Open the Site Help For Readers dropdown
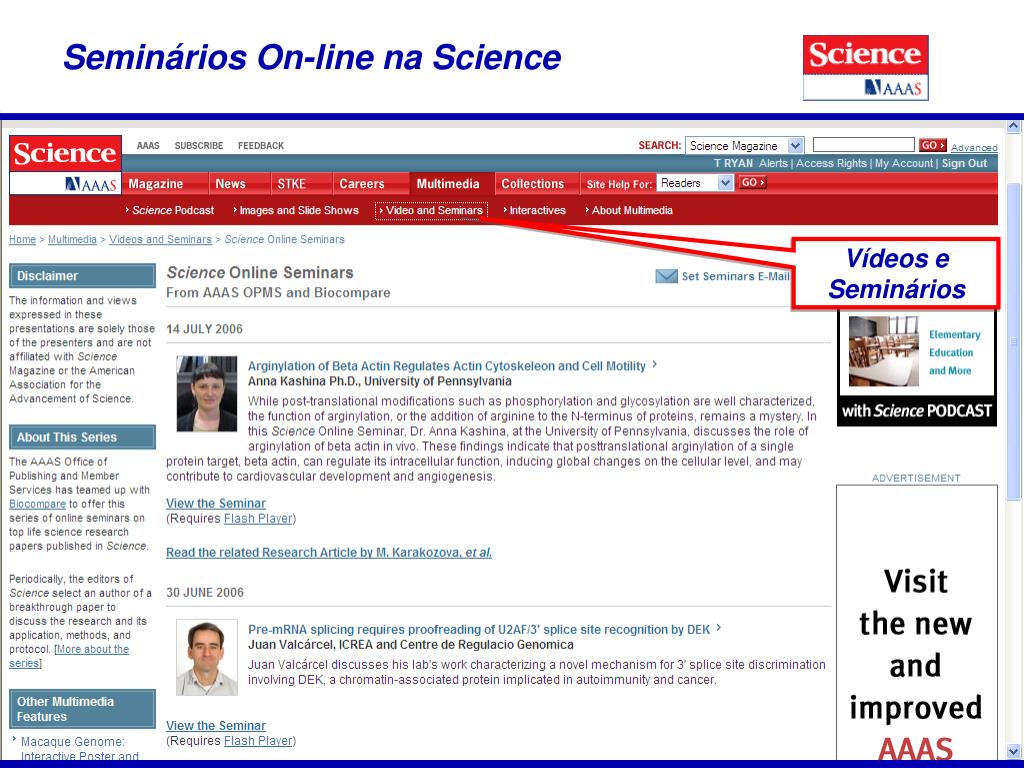The width and height of the screenshot is (1024, 768). pyautogui.click(x=695, y=184)
